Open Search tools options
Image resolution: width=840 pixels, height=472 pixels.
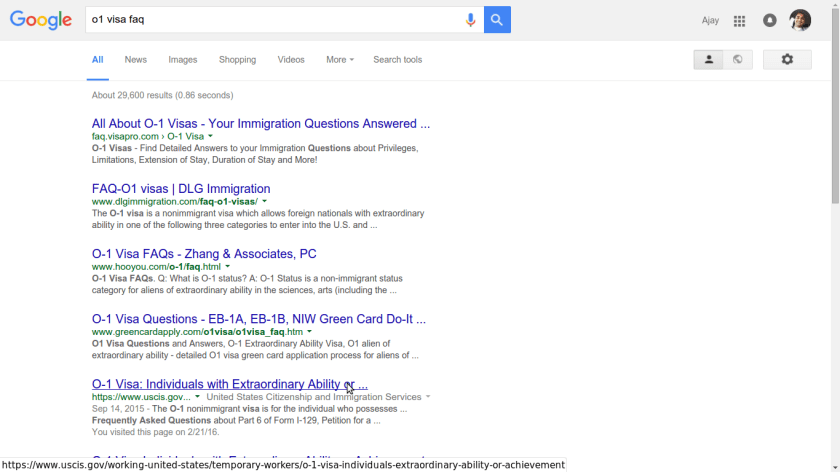coord(397,60)
